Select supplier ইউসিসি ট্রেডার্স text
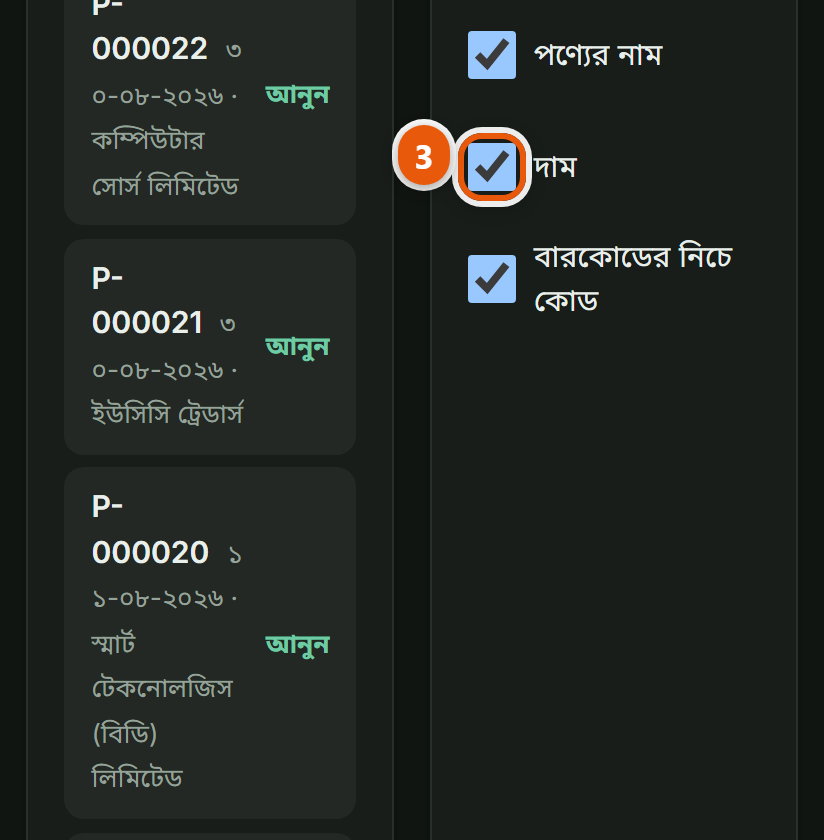 pos(168,414)
